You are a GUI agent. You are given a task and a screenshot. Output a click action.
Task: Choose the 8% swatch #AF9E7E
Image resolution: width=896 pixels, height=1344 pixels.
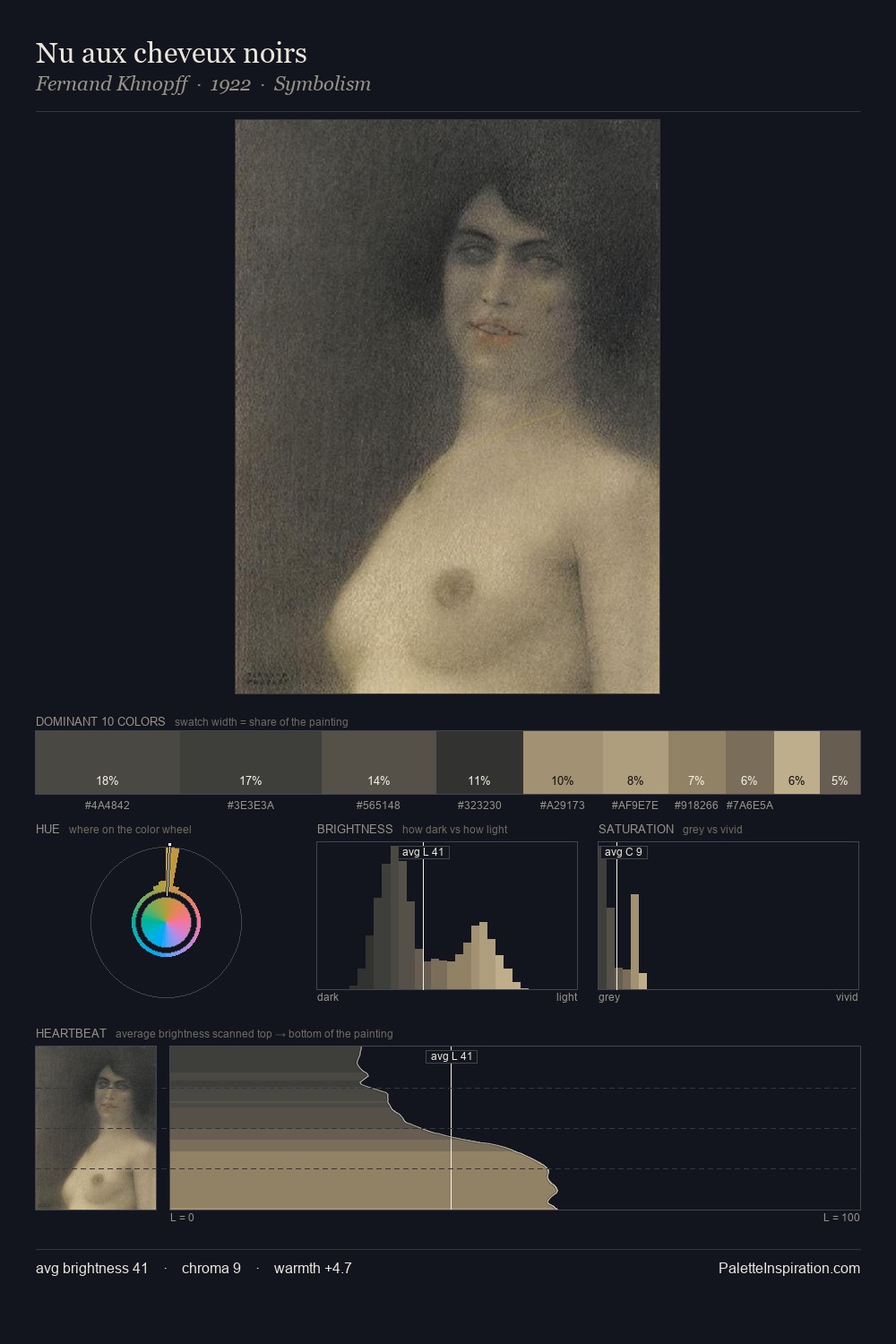click(x=635, y=762)
